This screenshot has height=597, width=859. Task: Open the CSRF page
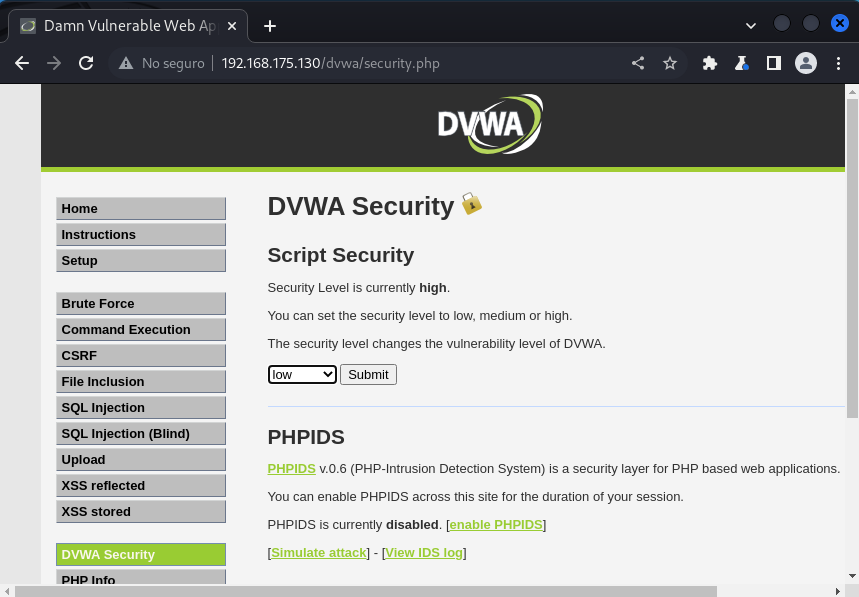(141, 355)
